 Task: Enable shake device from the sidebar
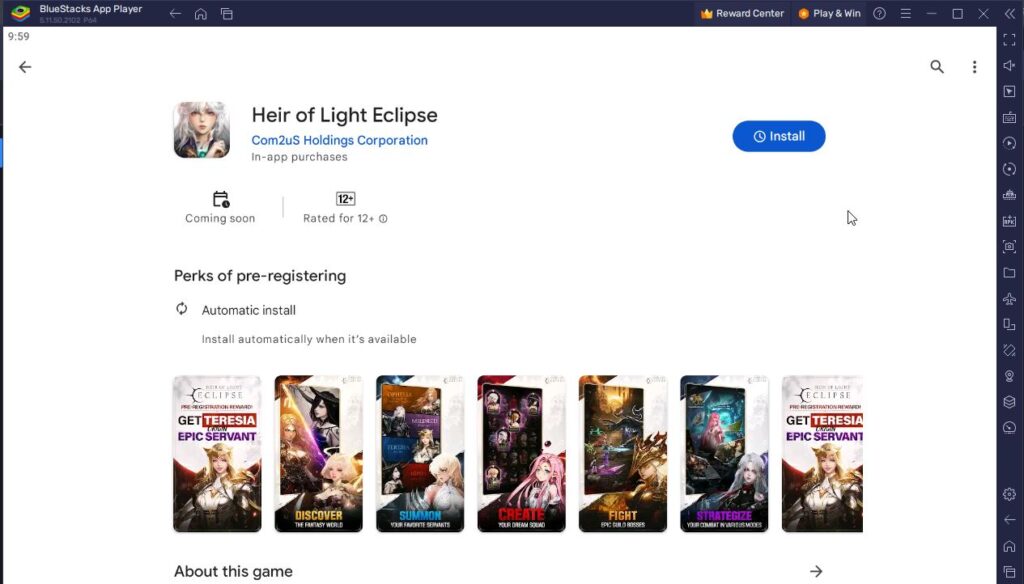click(x=1009, y=351)
